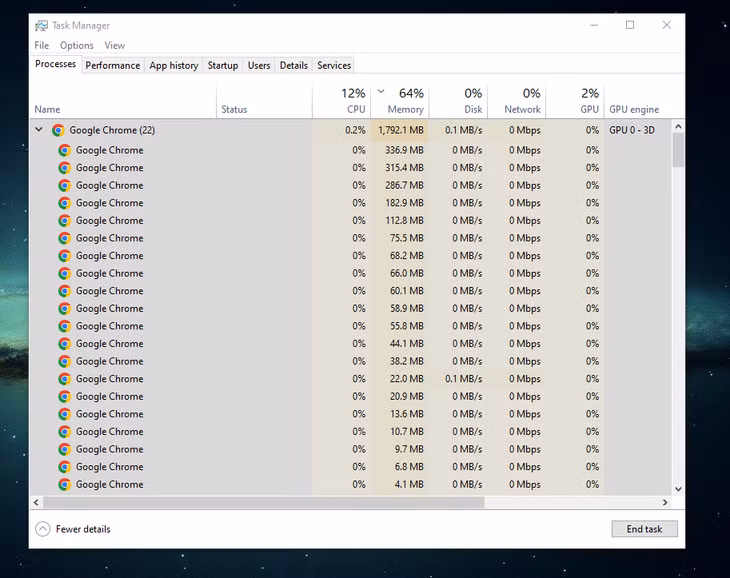This screenshot has height=578, width=730.
Task: Switch to the Performance tab
Action: pos(113,65)
